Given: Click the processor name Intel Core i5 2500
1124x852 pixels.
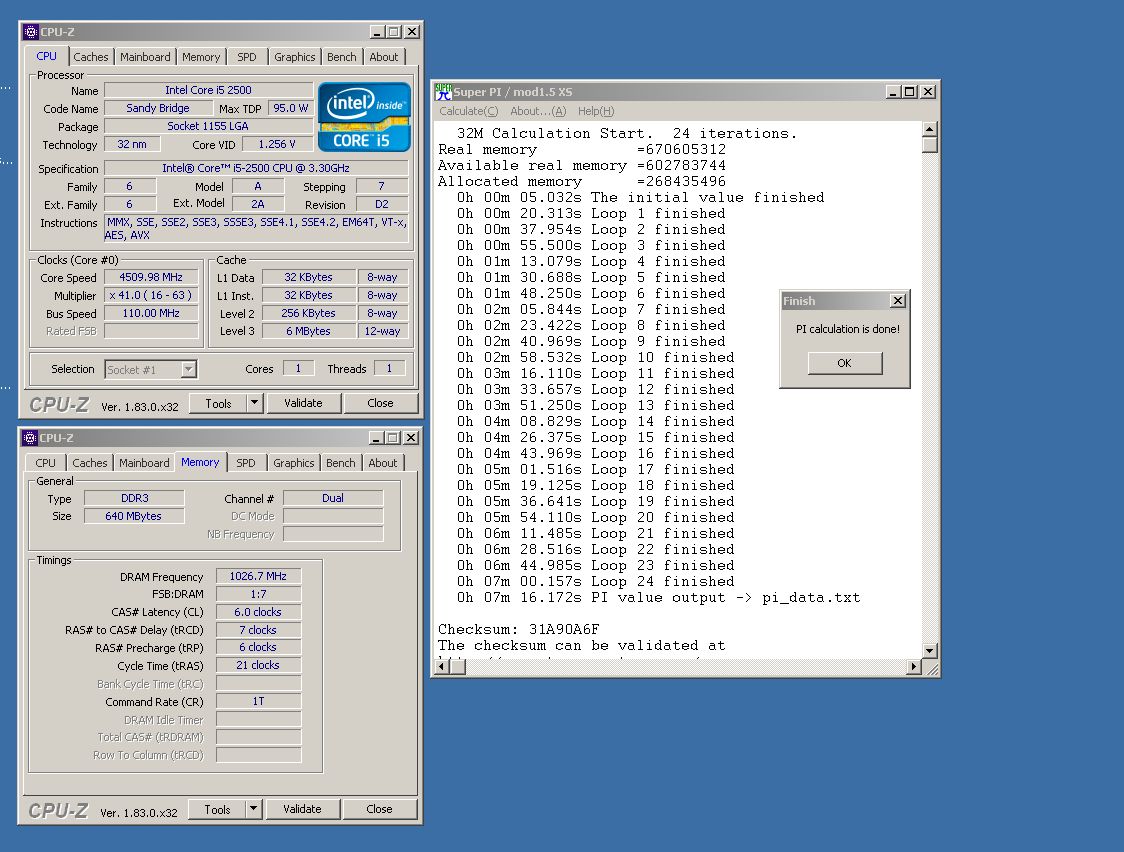Looking at the screenshot, I should (209, 90).
